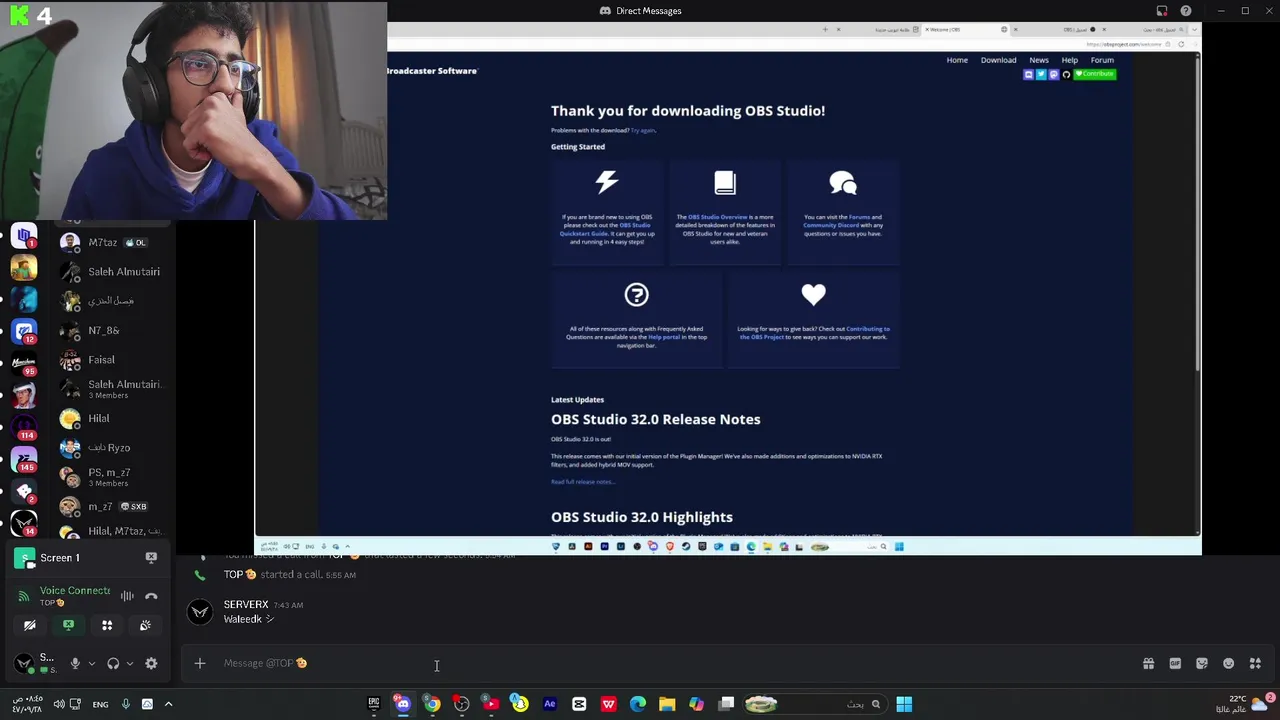
Task: Open Discord user settings gear
Action: [151, 663]
